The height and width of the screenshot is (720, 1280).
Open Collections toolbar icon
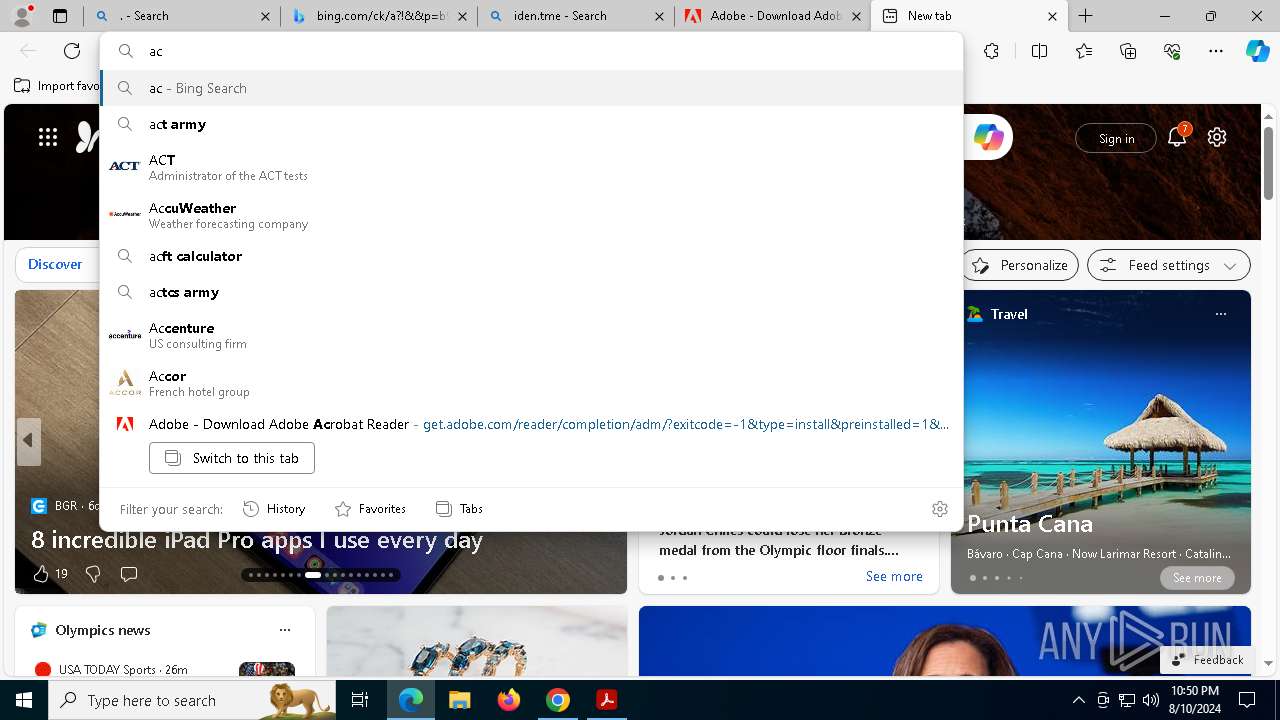(x=1128, y=51)
